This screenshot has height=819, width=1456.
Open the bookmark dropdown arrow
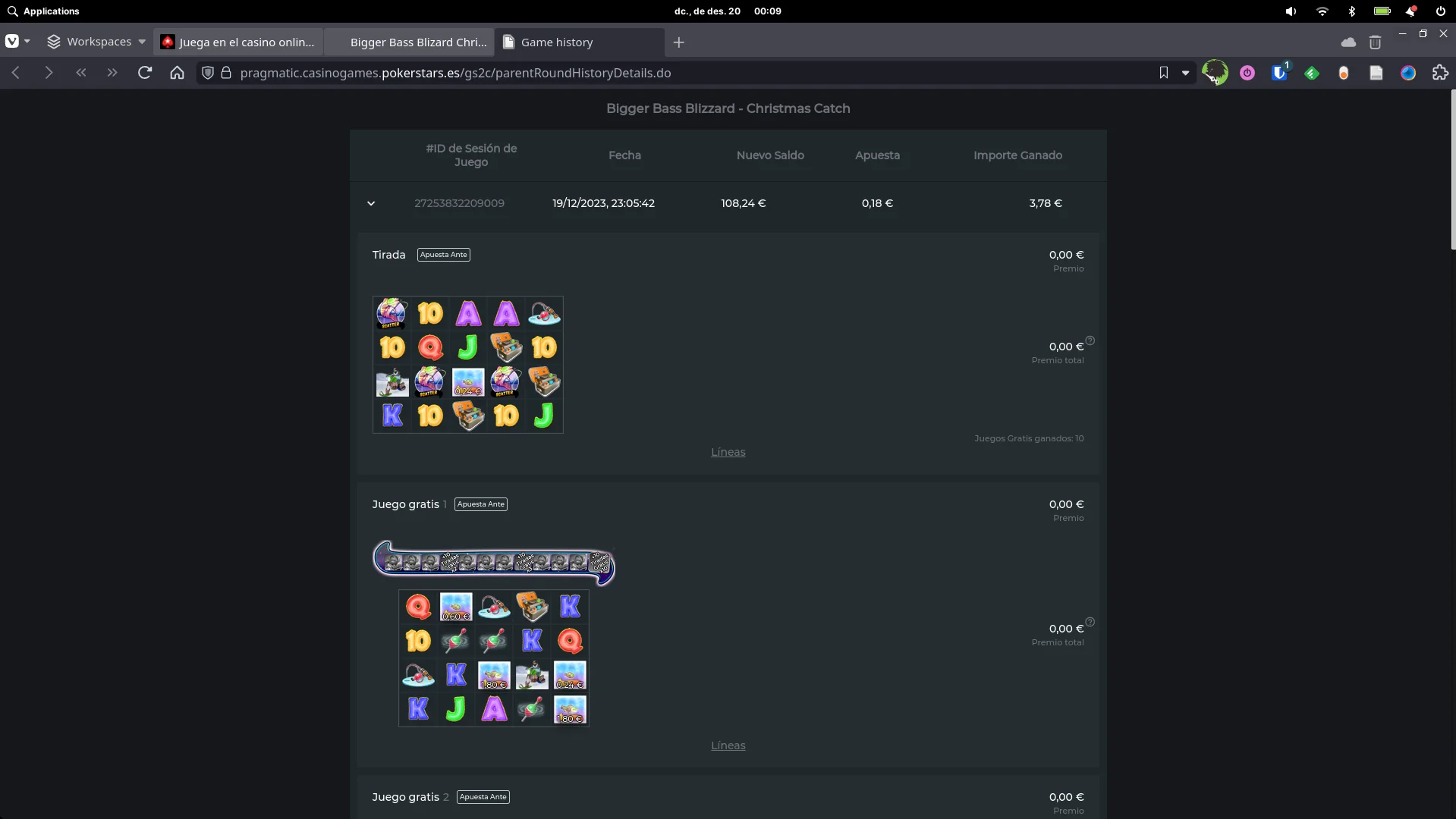pos(1185,73)
